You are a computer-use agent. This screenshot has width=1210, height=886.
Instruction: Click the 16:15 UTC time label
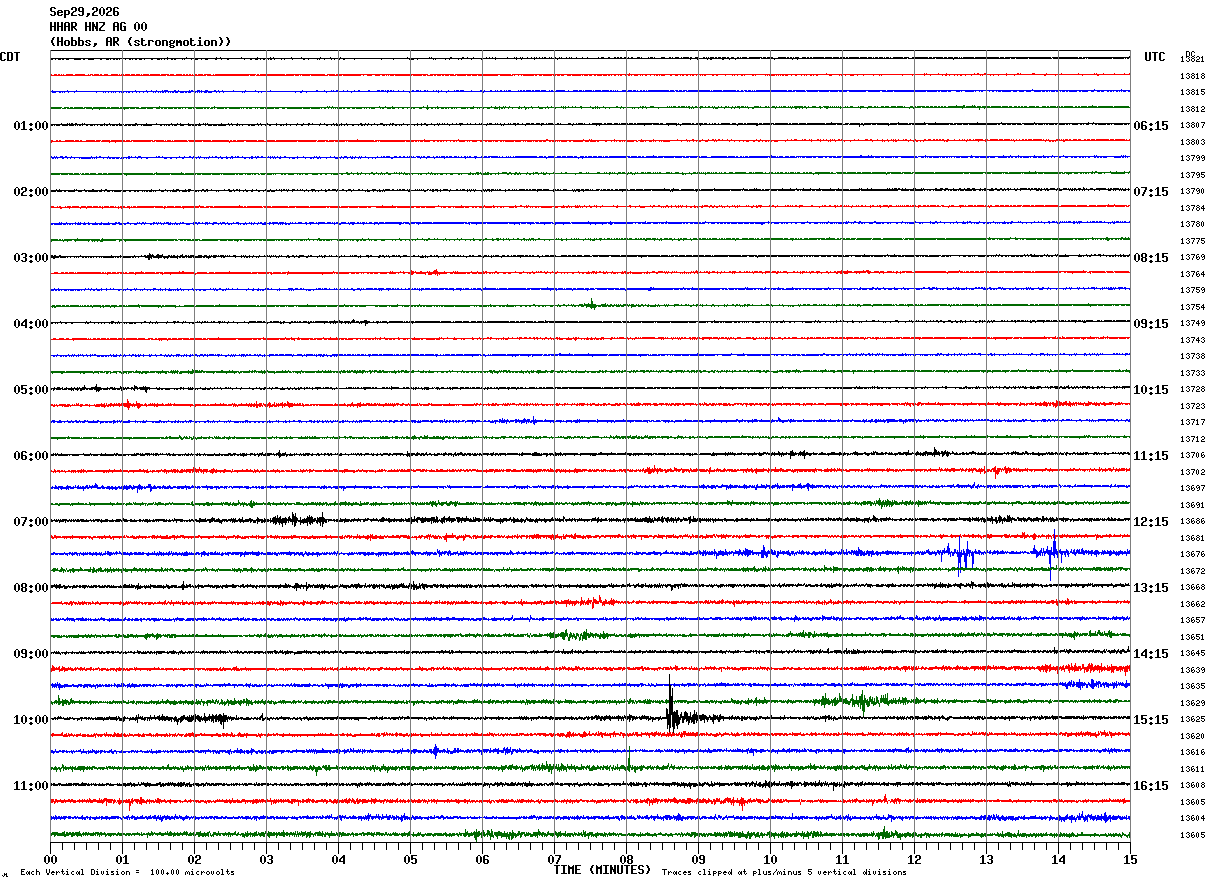pos(1151,786)
